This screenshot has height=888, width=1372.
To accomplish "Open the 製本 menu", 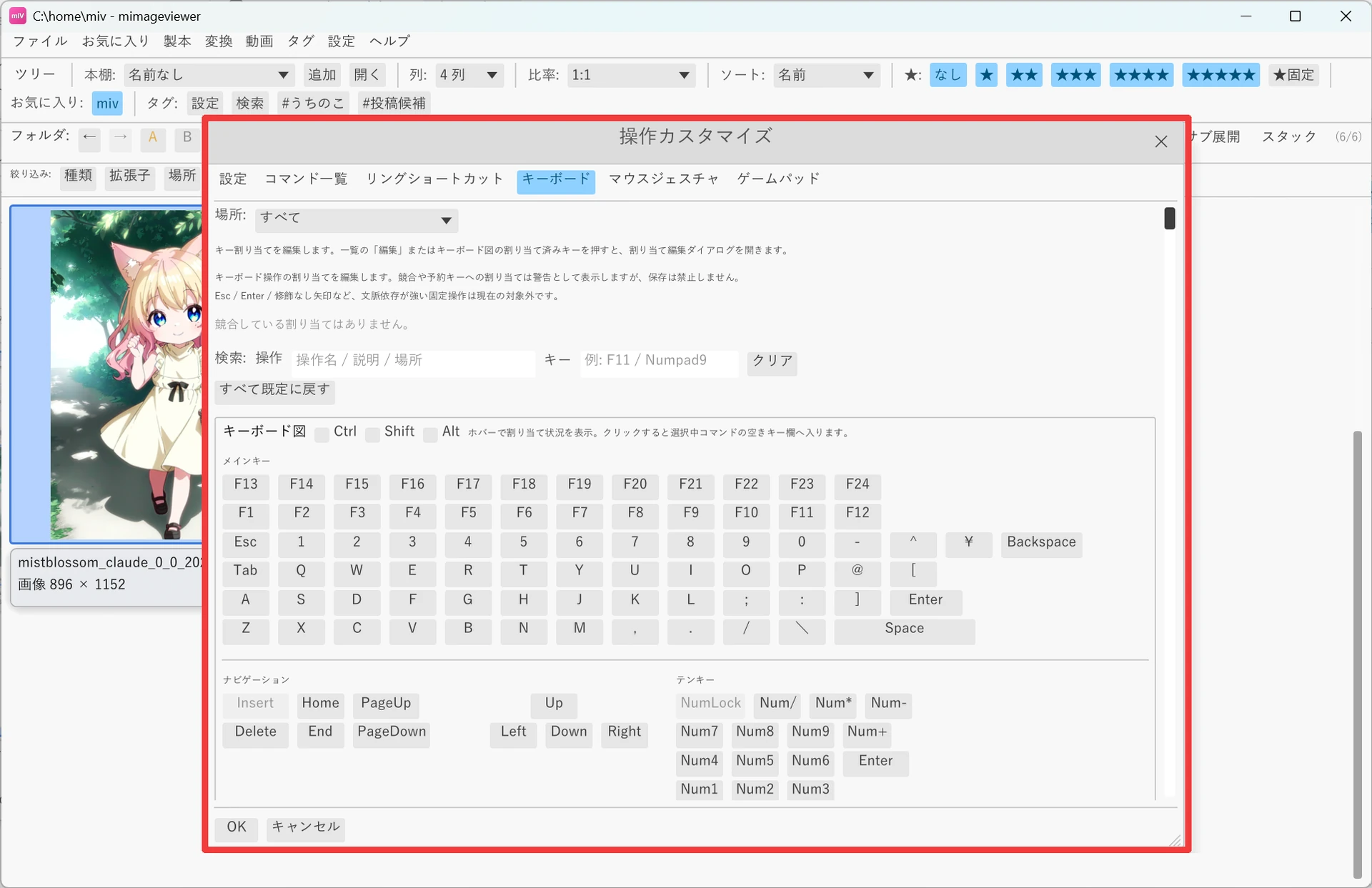I will pos(177,41).
